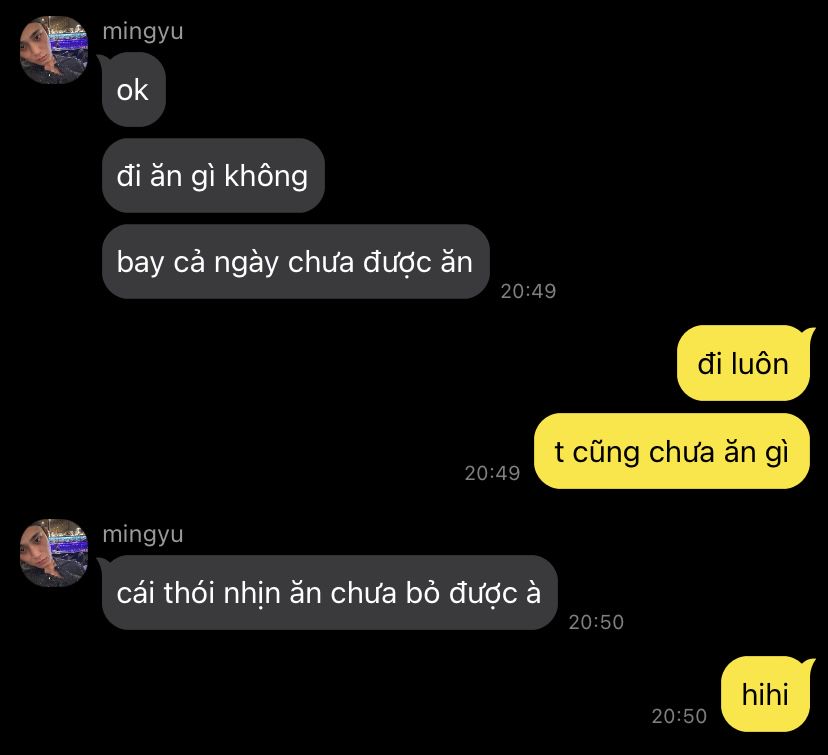Select the "đi ăn gì không" message
This screenshot has height=755, width=828.
[213, 176]
